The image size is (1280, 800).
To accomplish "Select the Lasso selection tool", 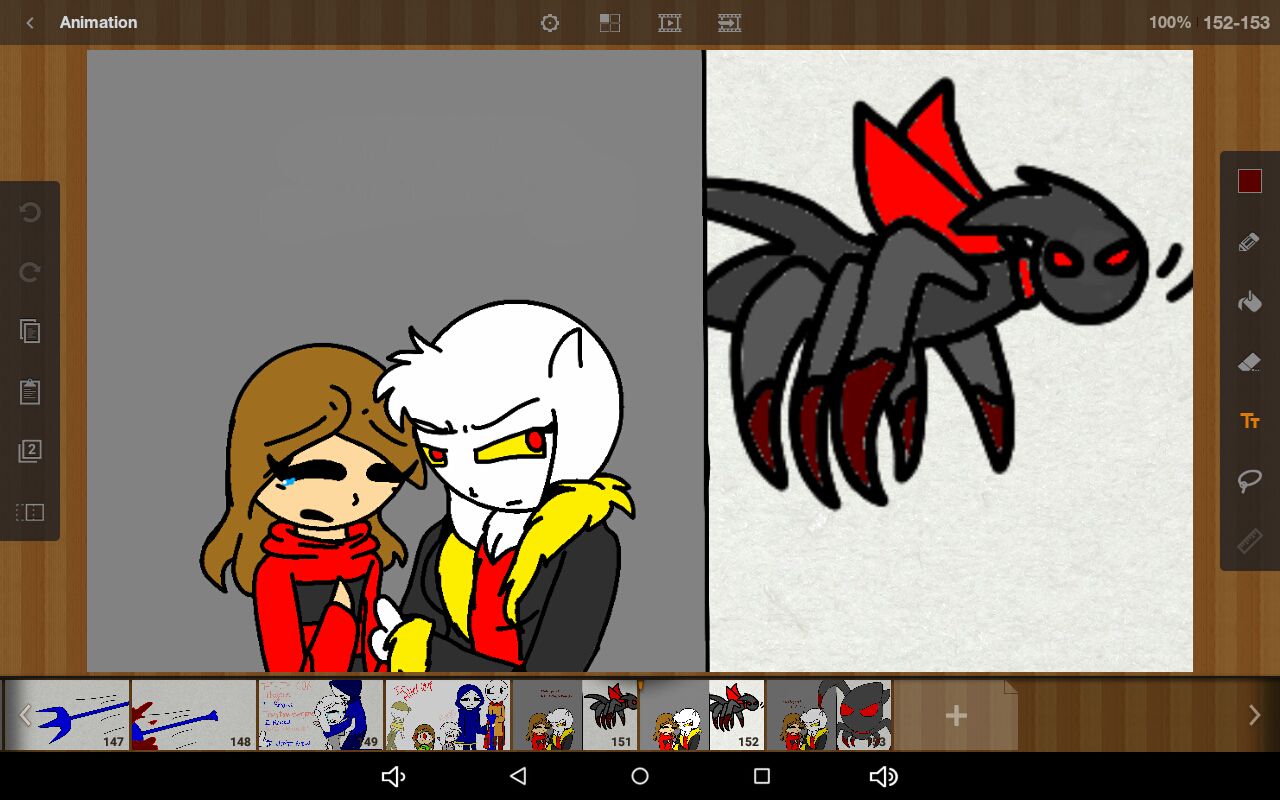I will [1250, 481].
